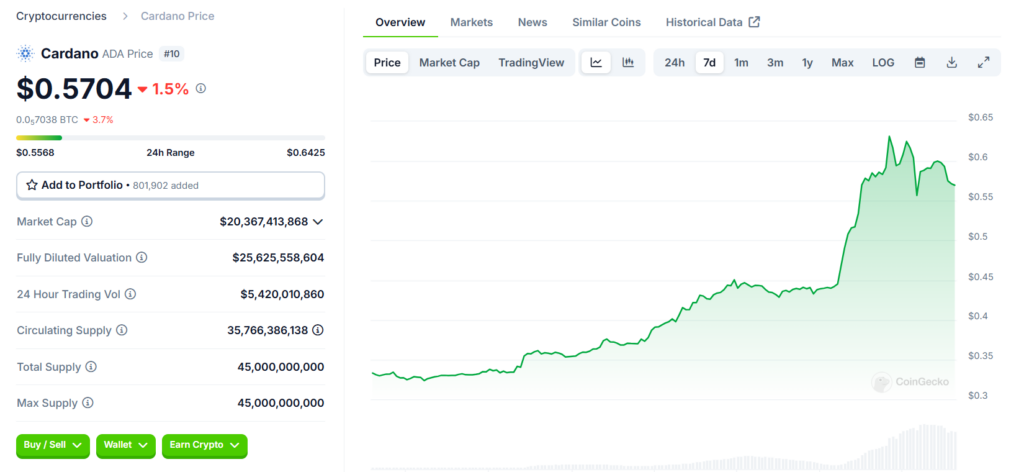Expand the Market Cap value chevron

318,222
